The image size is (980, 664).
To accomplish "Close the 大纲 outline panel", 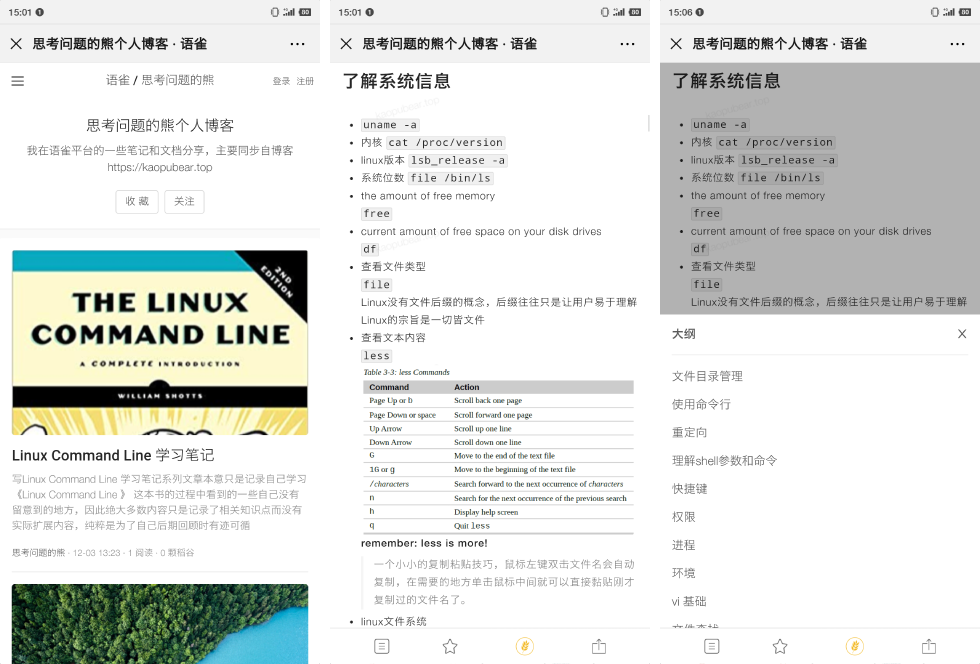I will pyautogui.click(x=962, y=334).
